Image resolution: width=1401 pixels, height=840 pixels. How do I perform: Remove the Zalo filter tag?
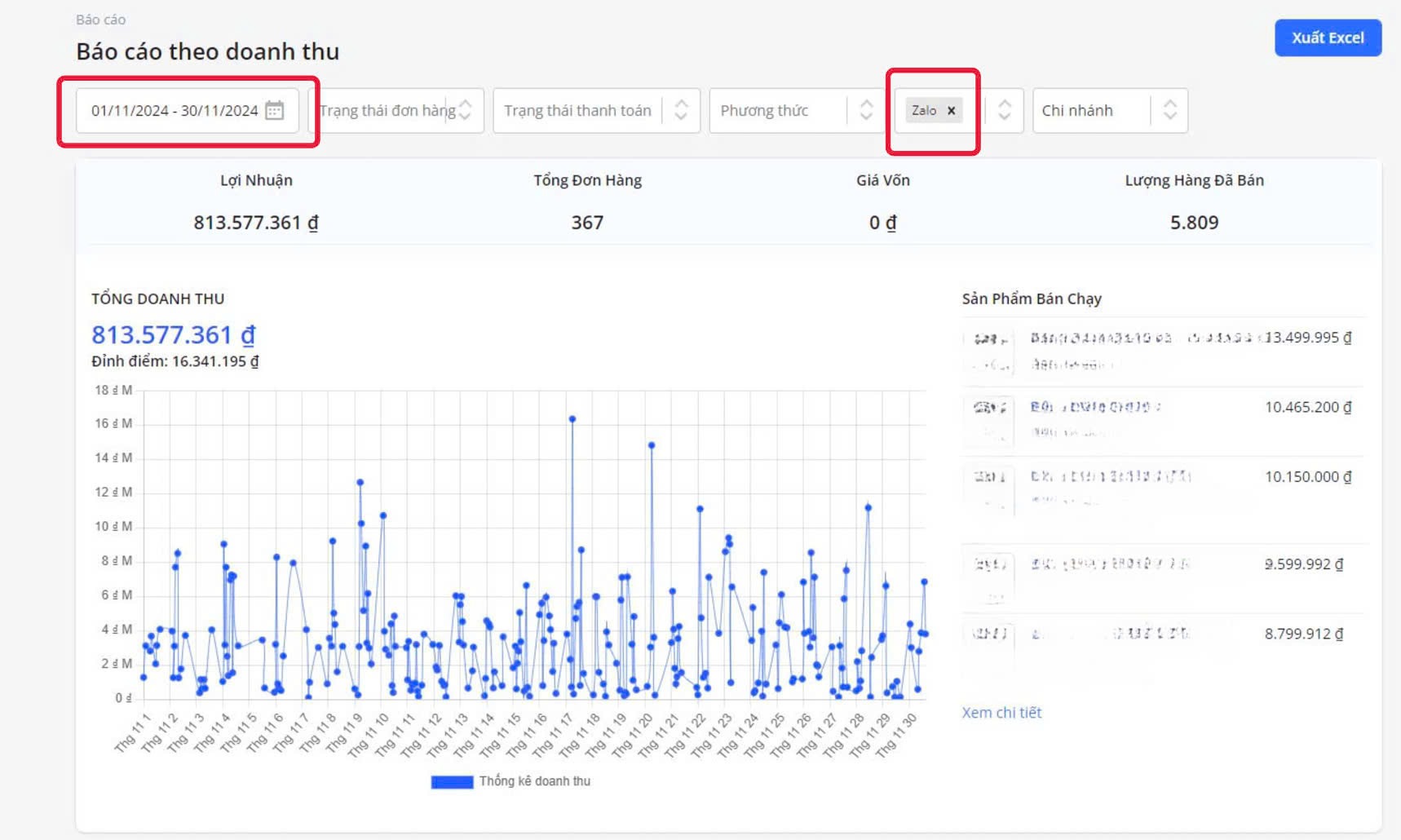[951, 110]
